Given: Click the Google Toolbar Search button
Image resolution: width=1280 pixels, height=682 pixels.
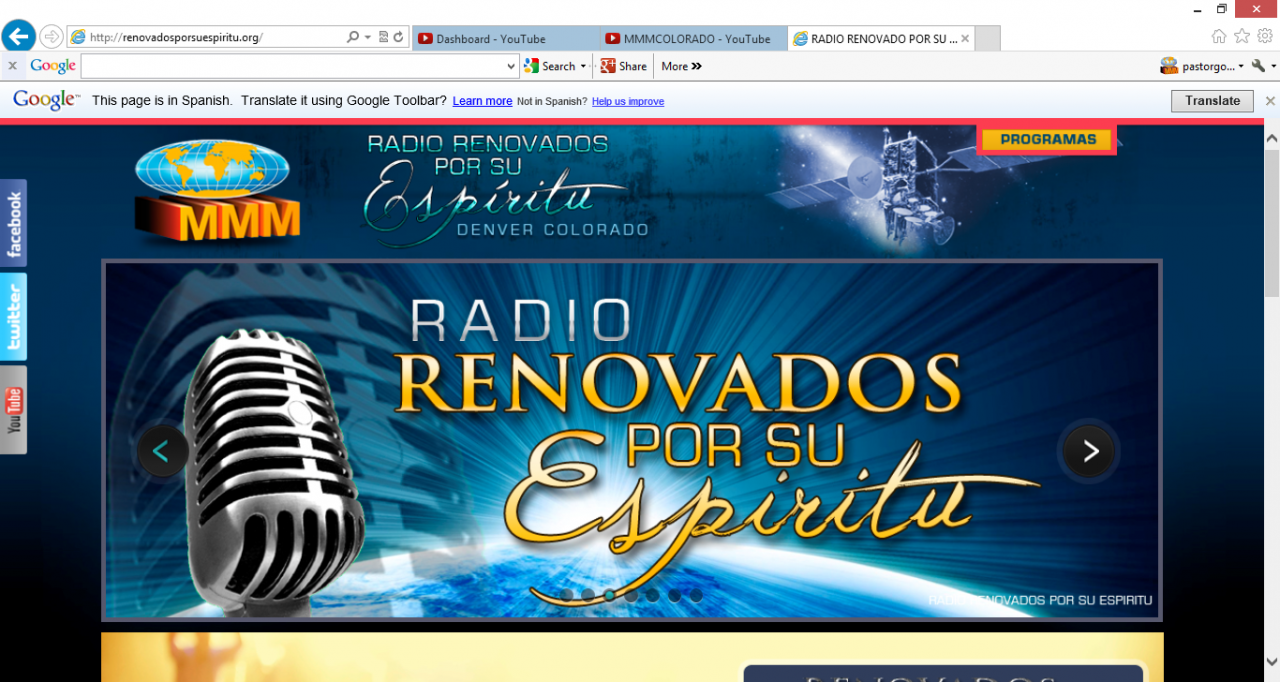Looking at the screenshot, I should tap(550, 66).
